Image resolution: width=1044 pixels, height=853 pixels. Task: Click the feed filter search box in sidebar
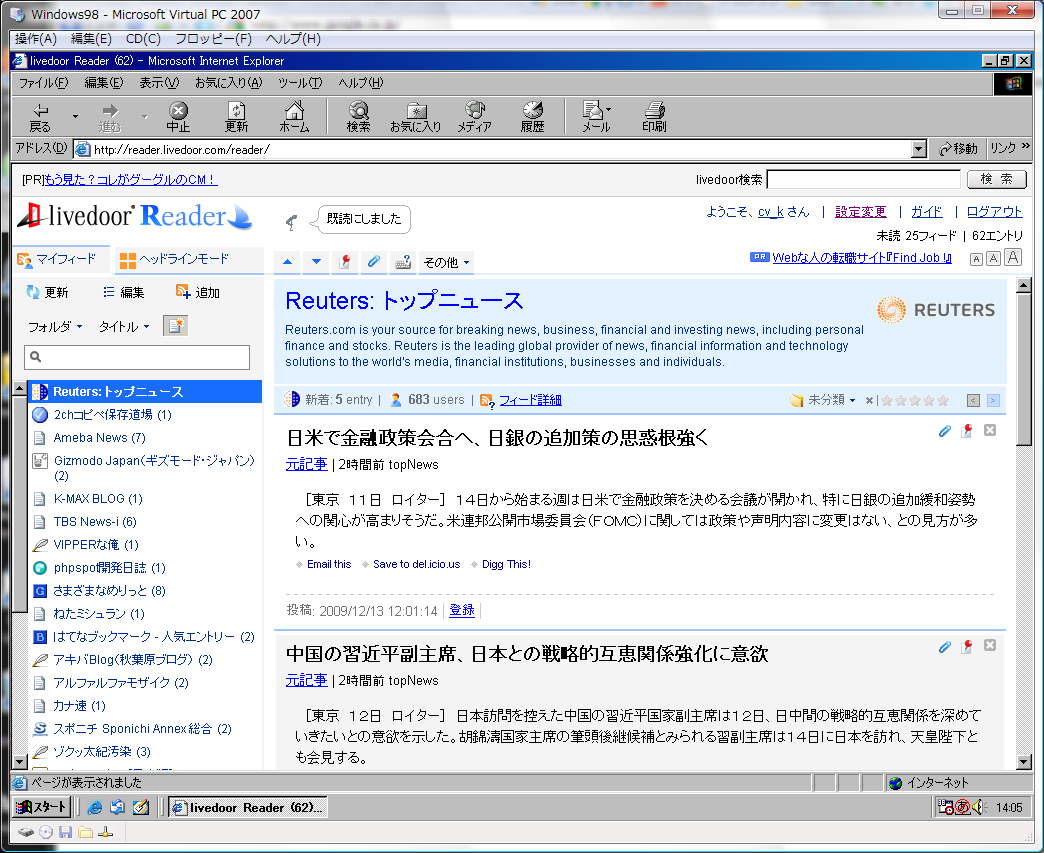click(x=137, y=357)
